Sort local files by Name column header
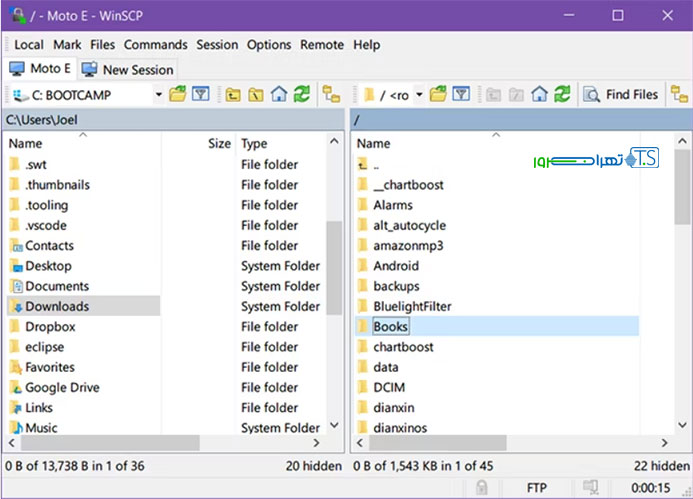693x499 pixels. 25,144
